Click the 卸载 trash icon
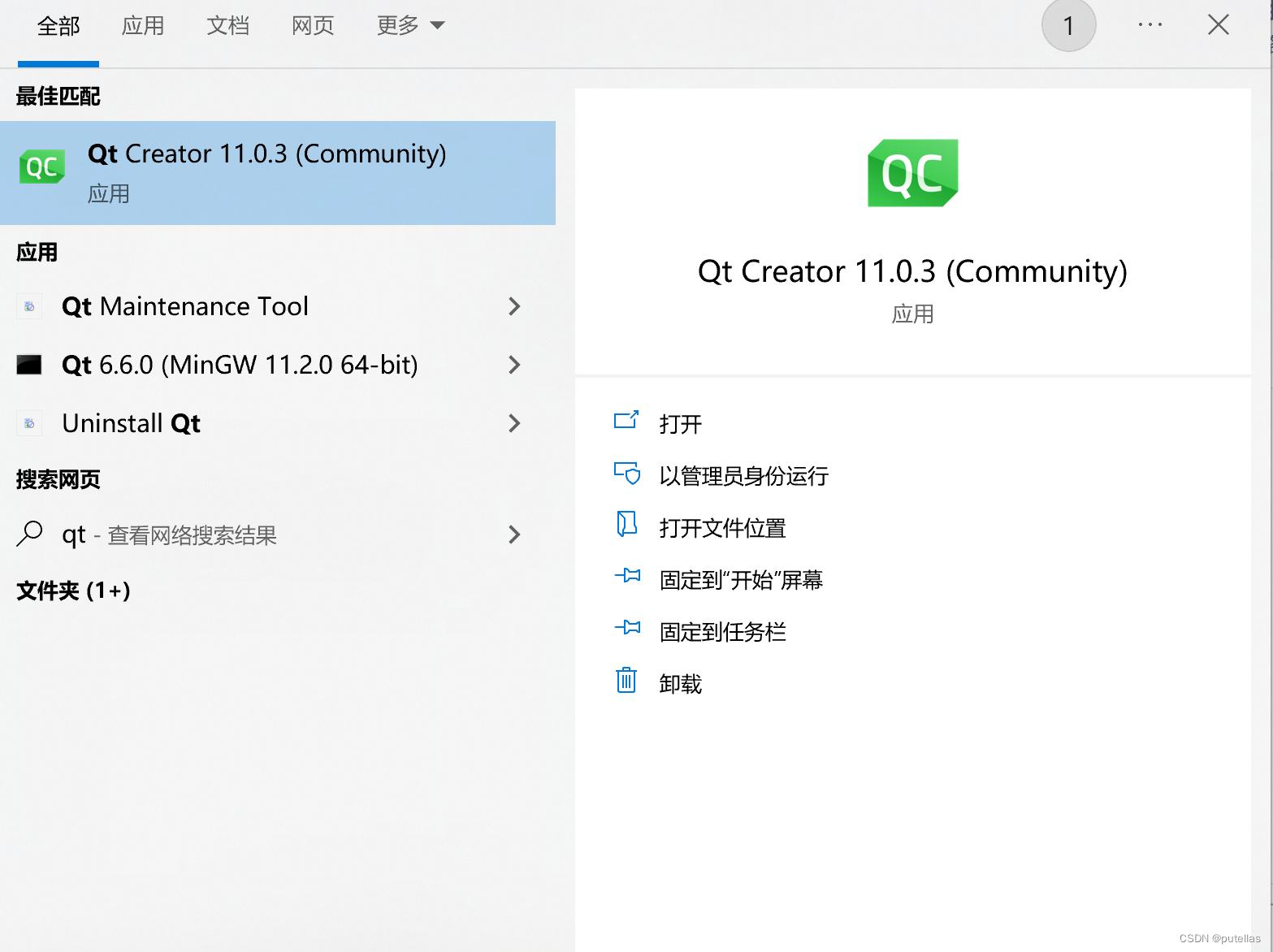 (x=626, y=682)
